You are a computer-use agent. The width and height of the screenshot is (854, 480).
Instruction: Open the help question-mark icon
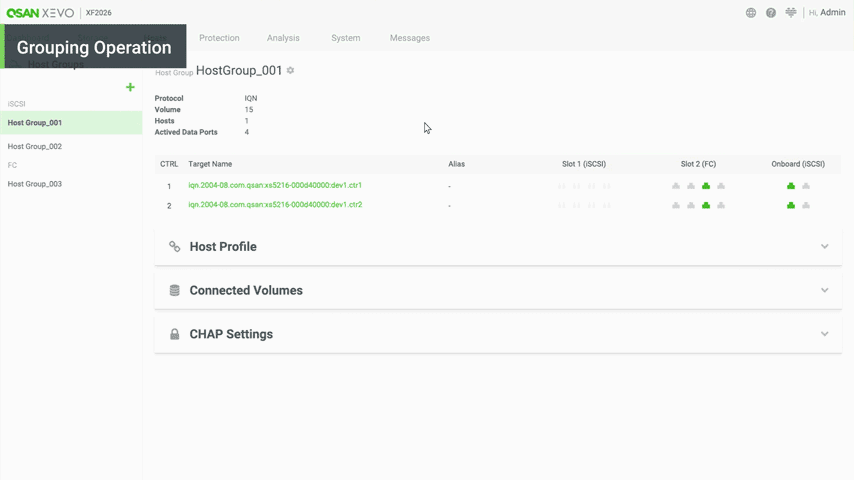(x=771, y=13)
